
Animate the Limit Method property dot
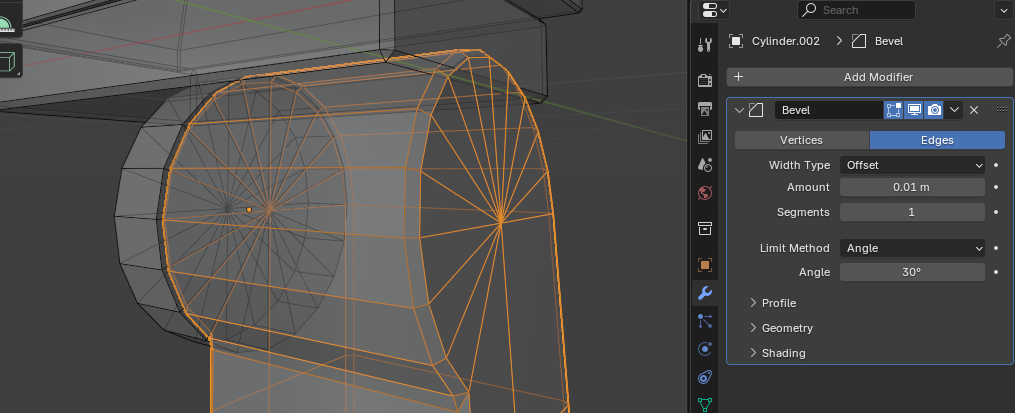click(996, 248)
